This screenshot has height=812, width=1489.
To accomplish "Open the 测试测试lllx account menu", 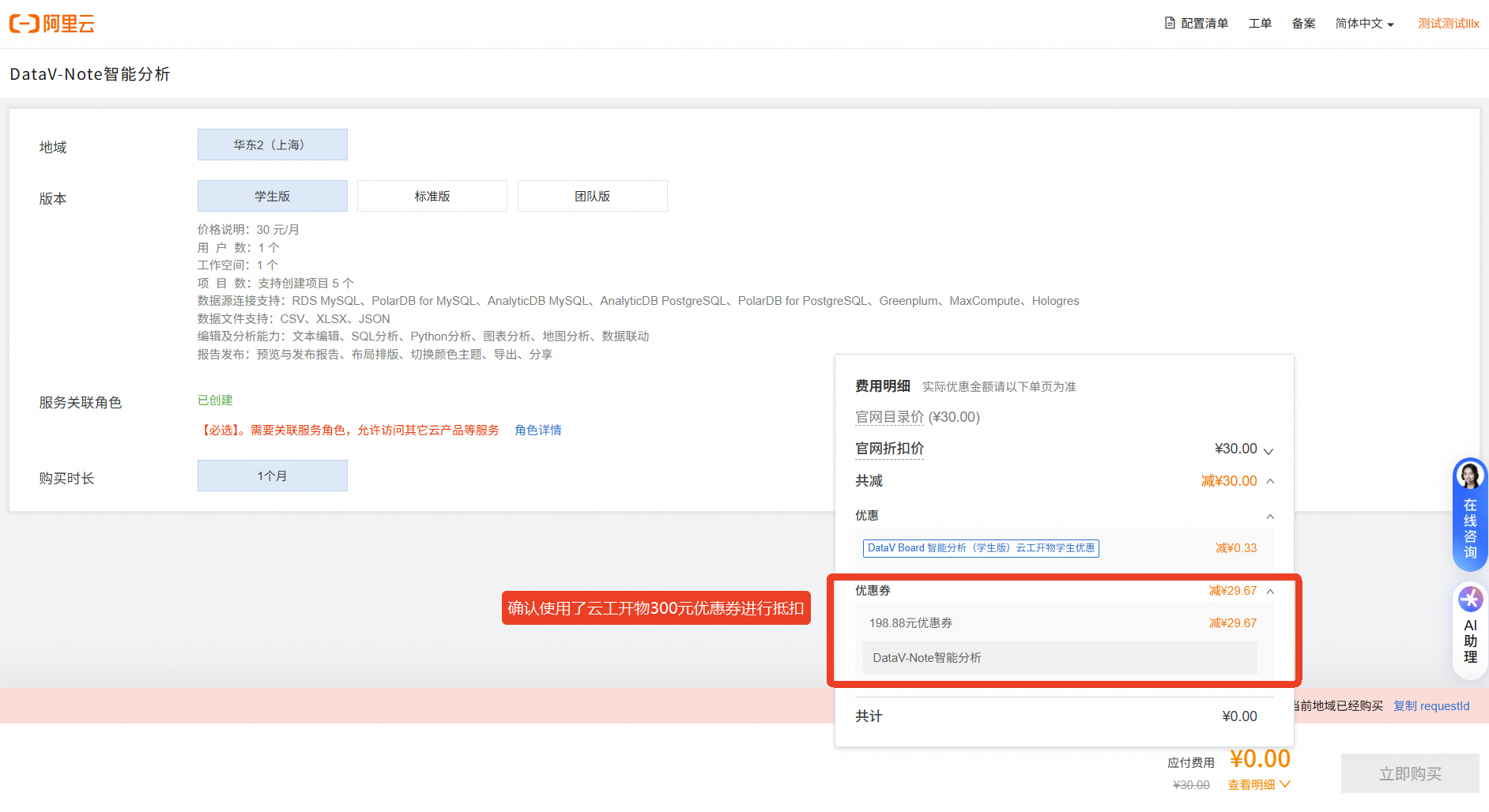I will [1449, 24].
